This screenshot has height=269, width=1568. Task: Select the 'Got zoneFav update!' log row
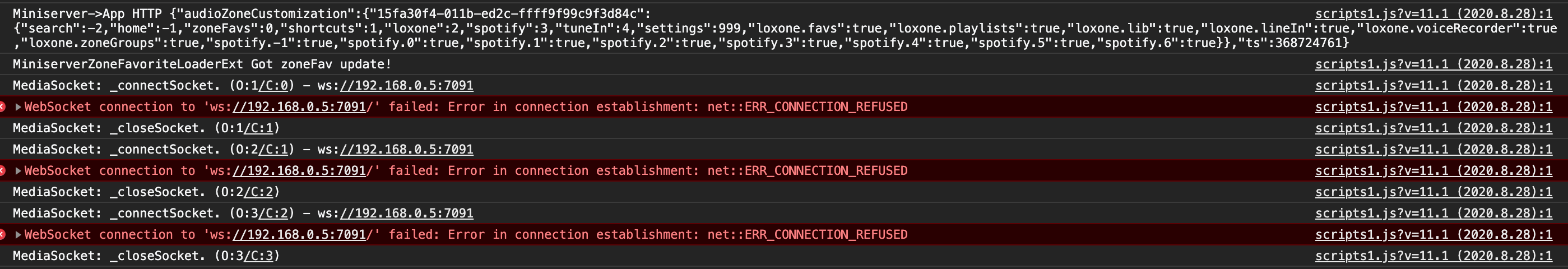(x=784, y=64)
